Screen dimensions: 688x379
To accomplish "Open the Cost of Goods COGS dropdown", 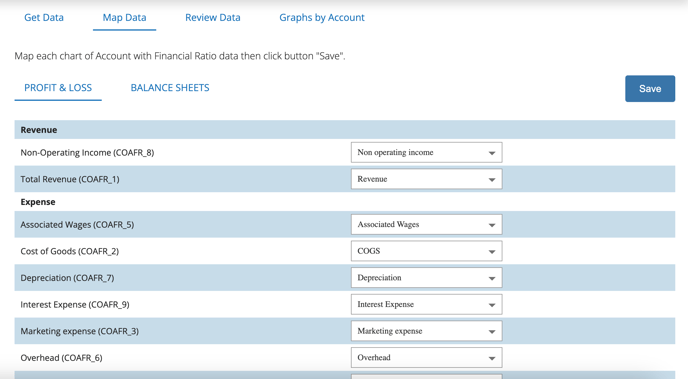I will pyautogui.click(x=426, y=251).
